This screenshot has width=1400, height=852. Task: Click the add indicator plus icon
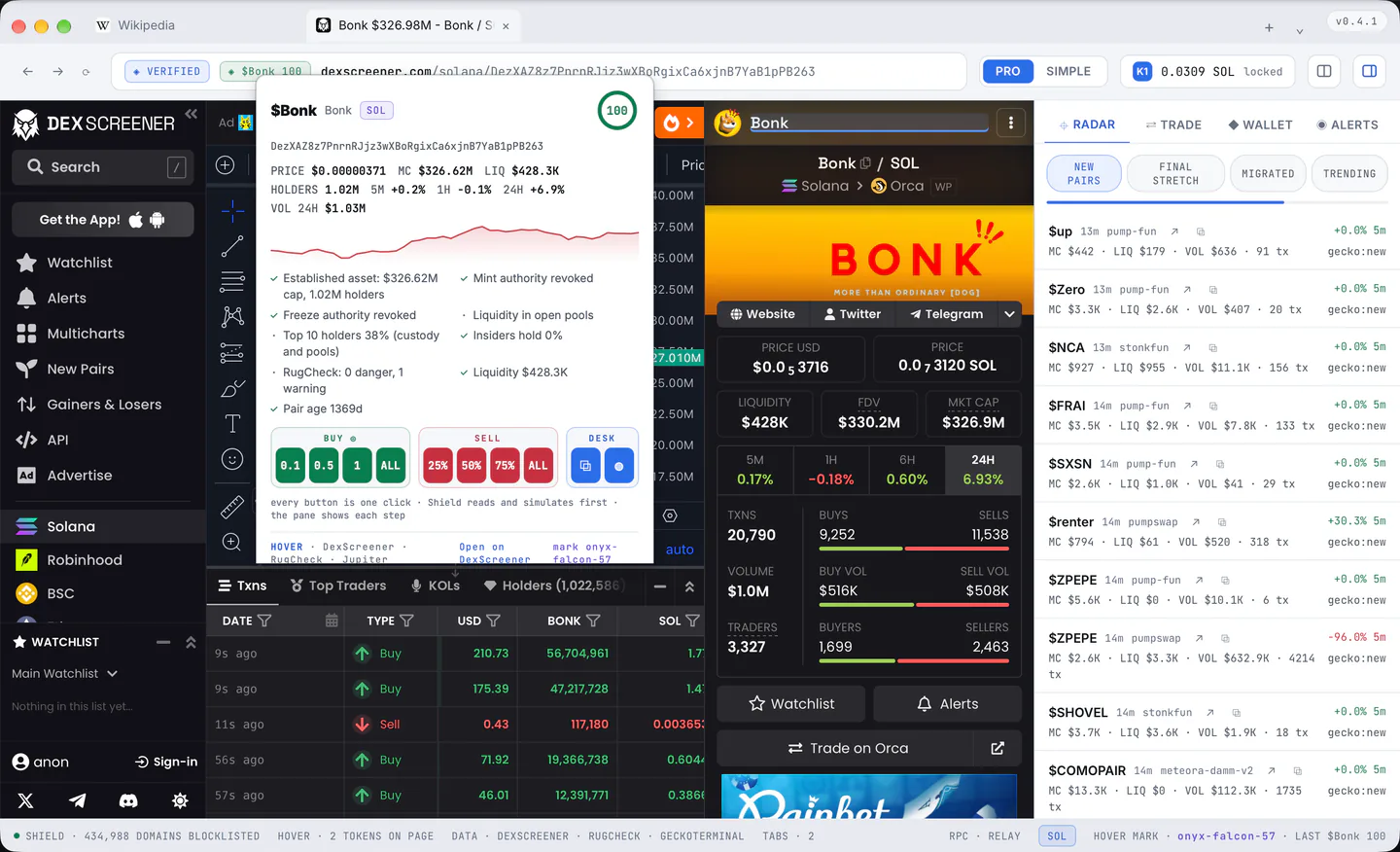pos(225,165)
